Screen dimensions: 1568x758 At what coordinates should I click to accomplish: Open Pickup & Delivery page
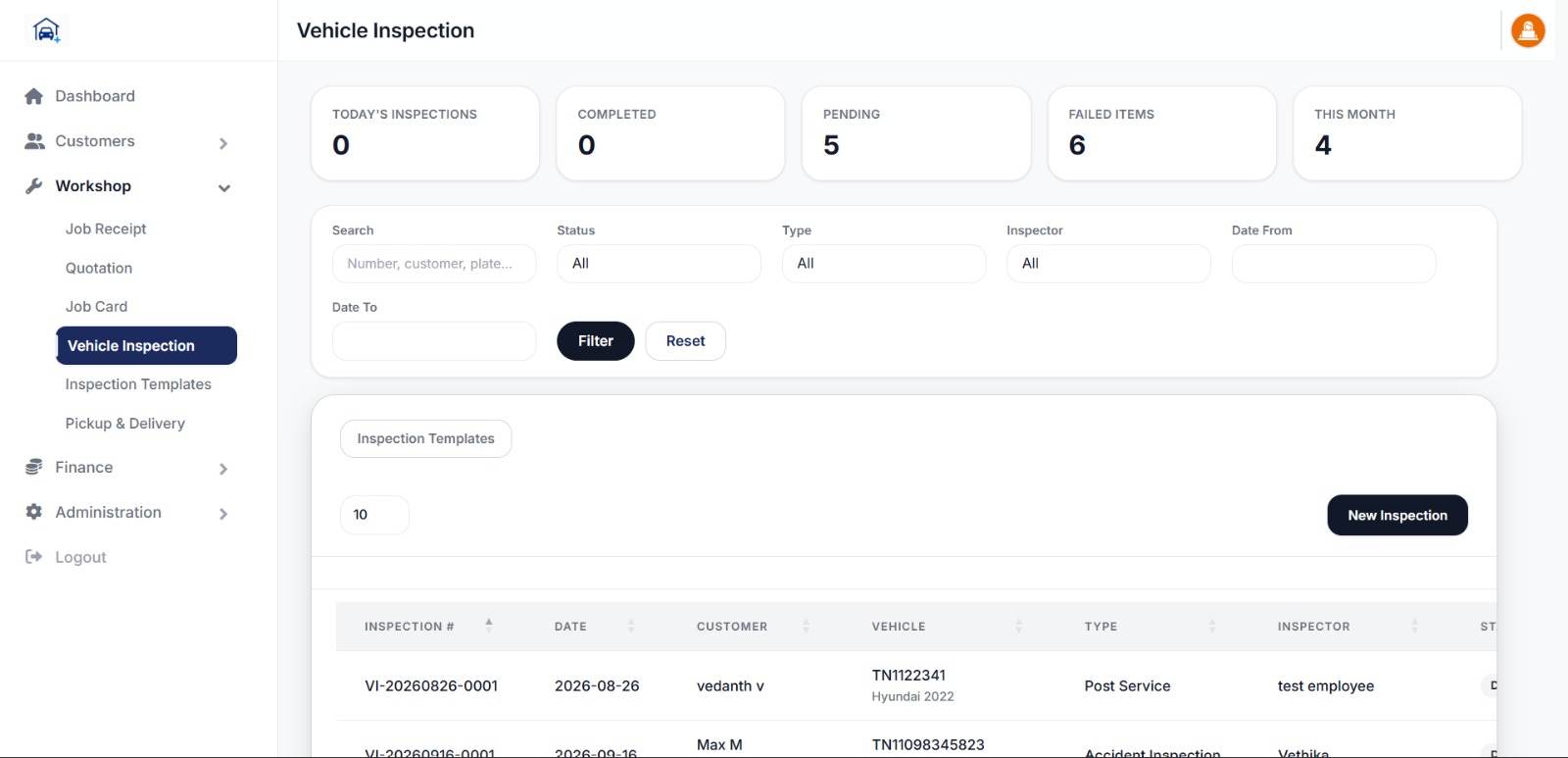(x=125, y=424)
